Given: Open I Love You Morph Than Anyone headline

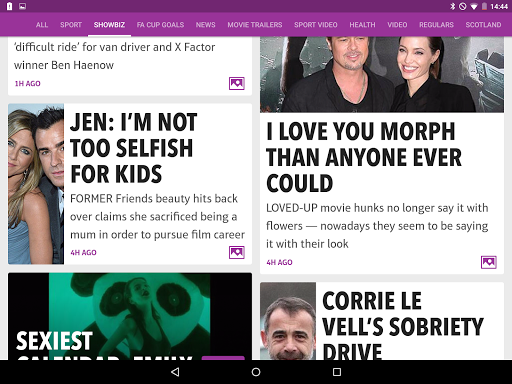Looking at the screenshot, I should click(x=364, y=157).
